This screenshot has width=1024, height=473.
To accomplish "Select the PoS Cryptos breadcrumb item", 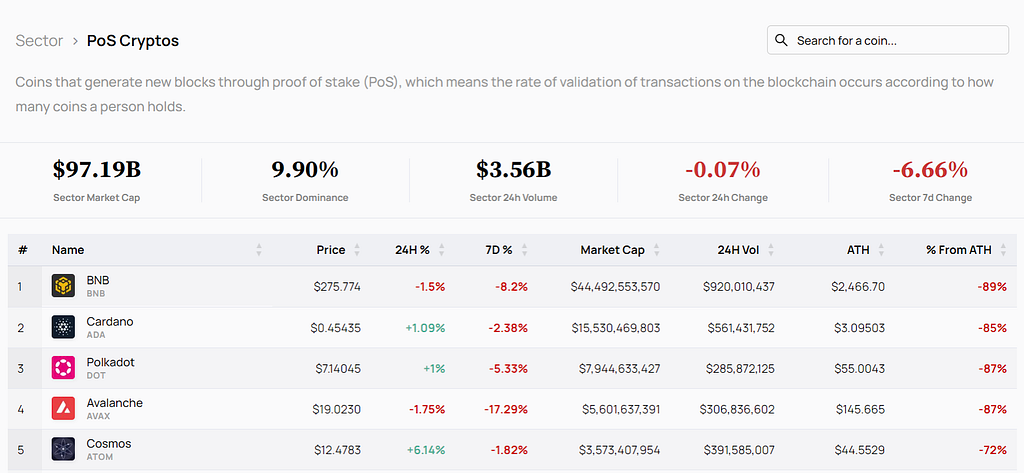I will point(133,41).
